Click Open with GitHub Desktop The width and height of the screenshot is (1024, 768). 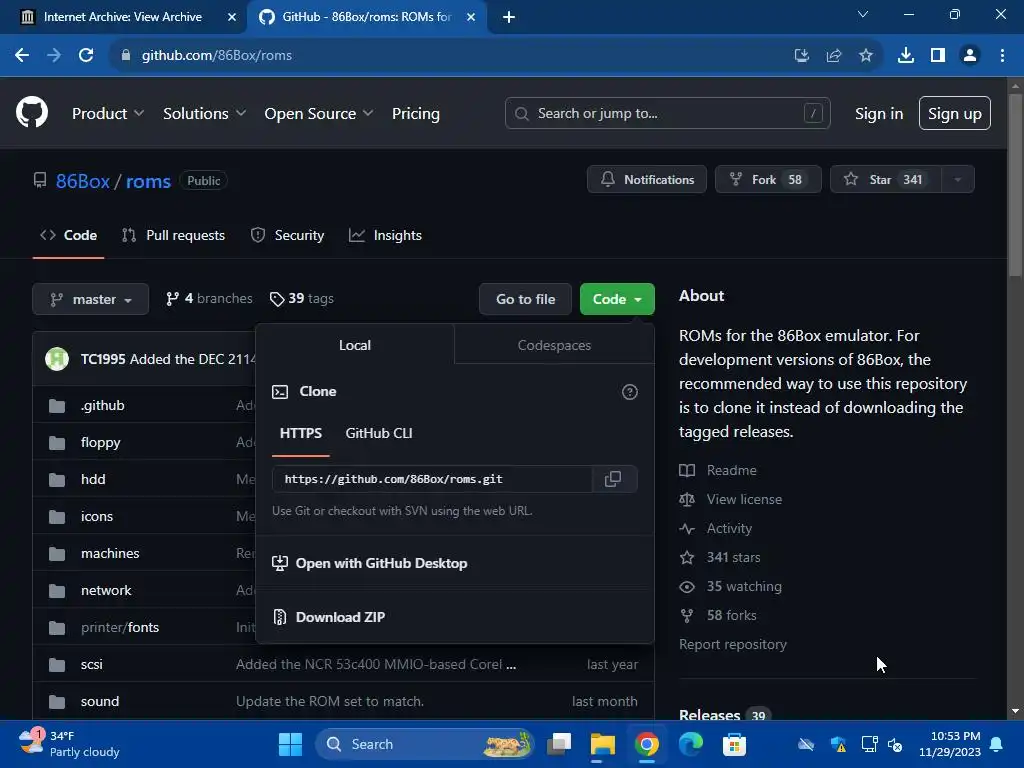(370, 563)
